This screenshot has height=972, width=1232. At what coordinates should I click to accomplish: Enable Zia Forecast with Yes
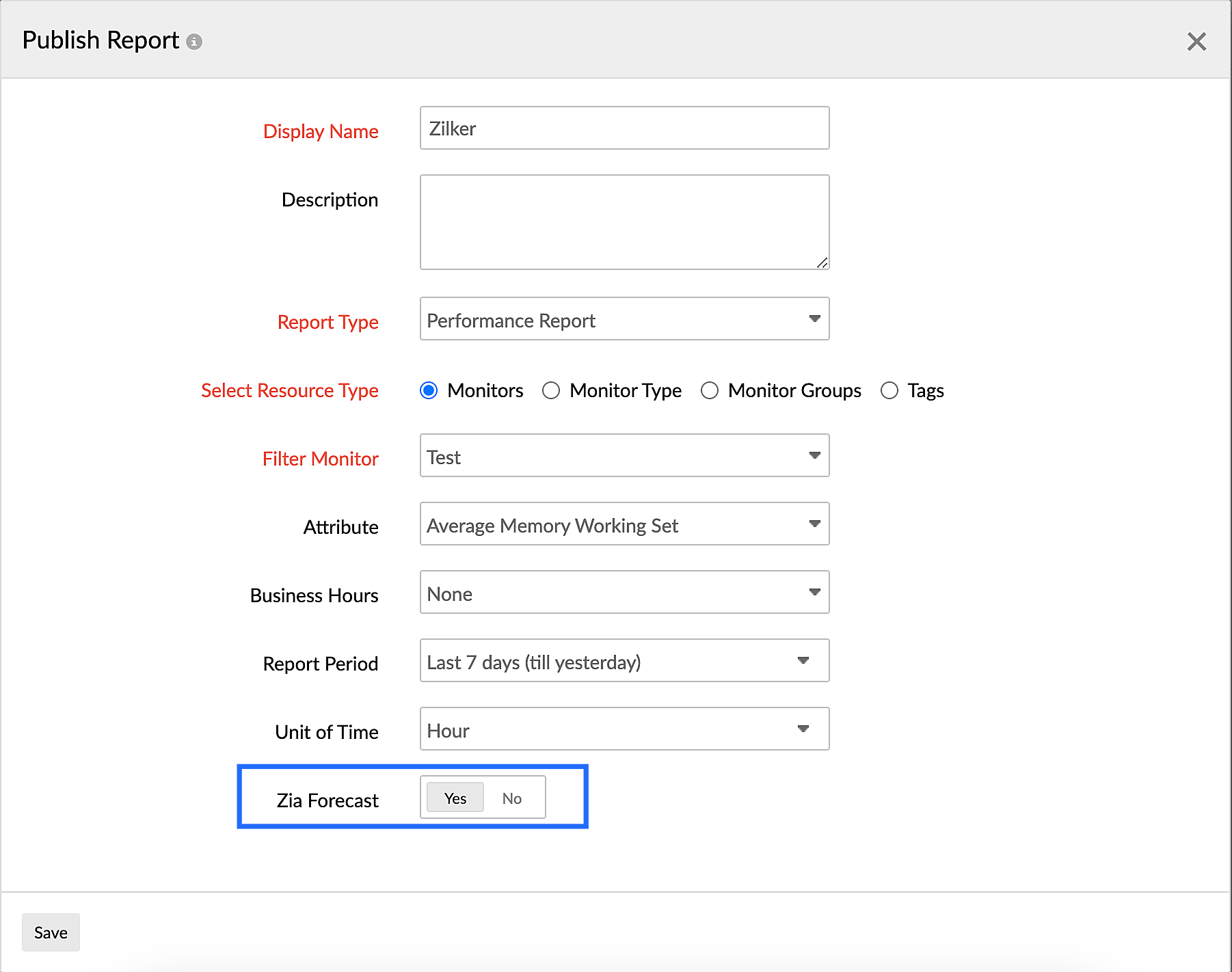click(x=455, y=798)
